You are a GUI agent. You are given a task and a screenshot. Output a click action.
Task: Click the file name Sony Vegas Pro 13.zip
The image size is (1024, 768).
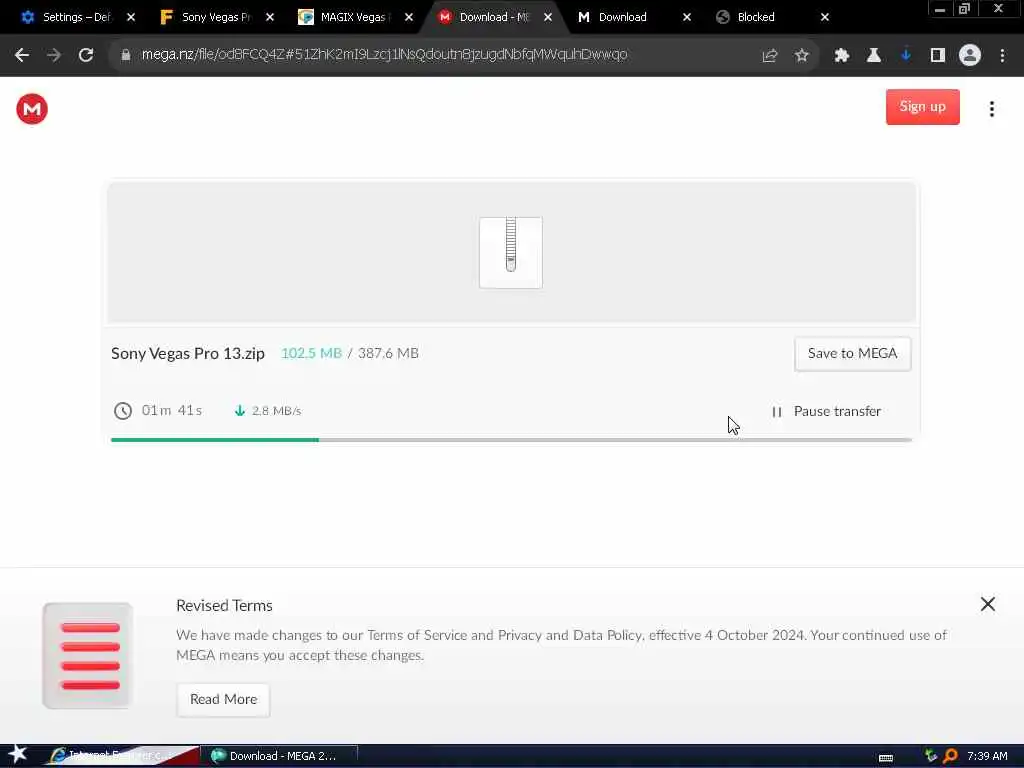pos(188,354)
